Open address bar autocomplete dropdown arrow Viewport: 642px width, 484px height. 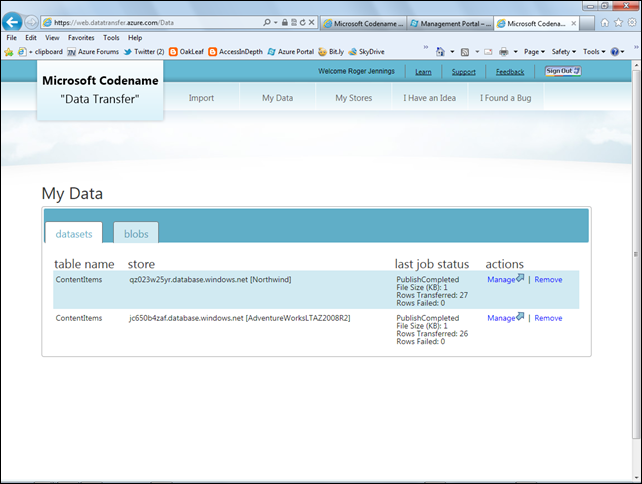[x=276, y=23]
